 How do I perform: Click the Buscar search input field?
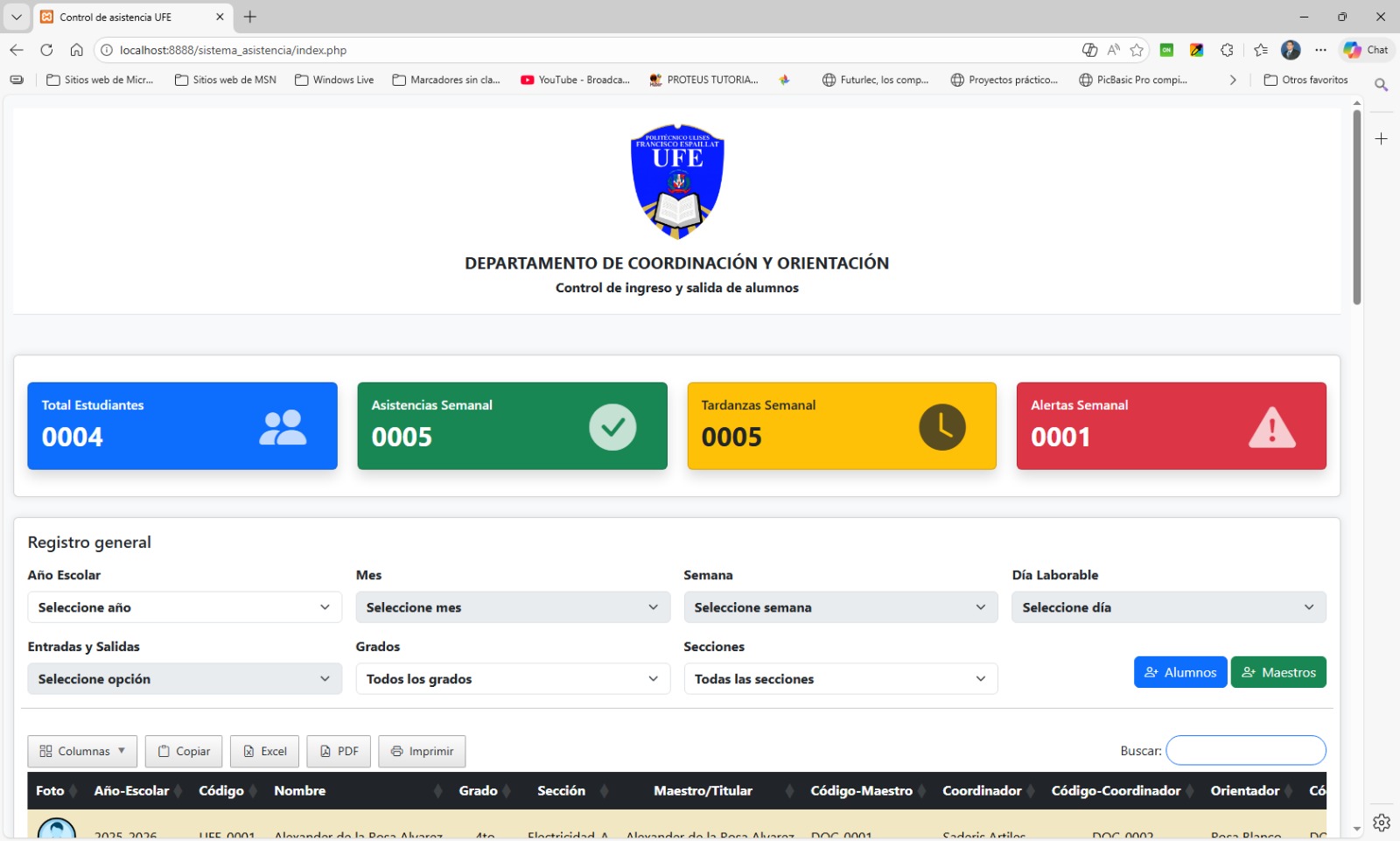(x=1245, y=750)
